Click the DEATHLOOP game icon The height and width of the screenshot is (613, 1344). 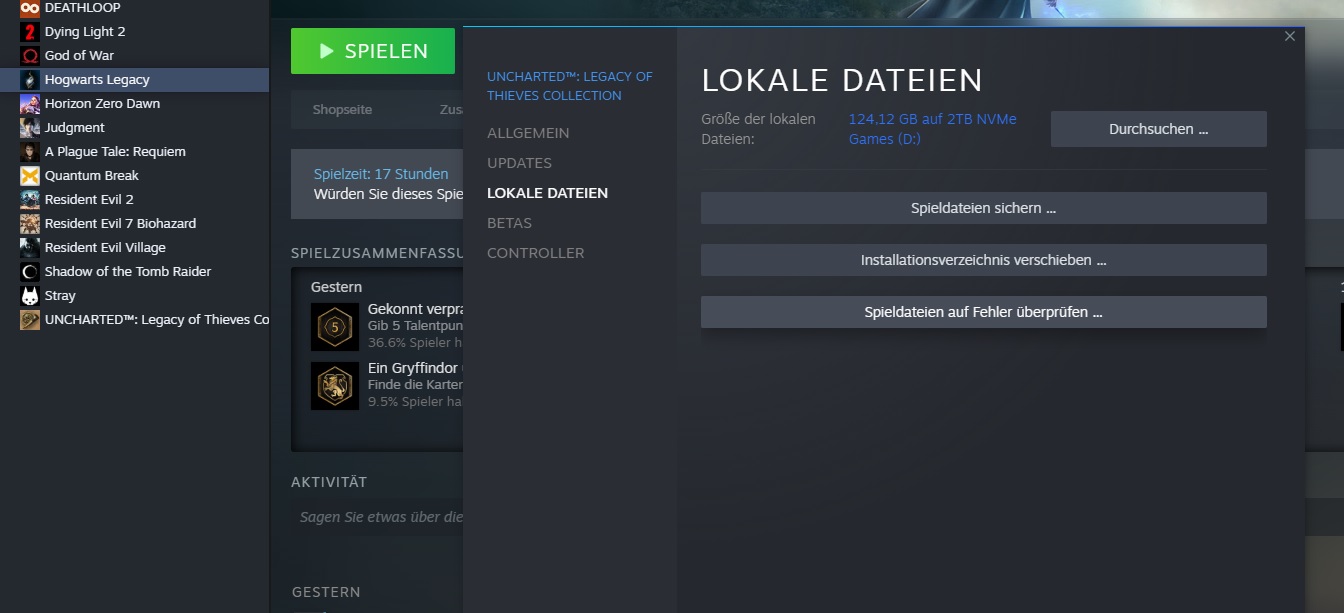click(x=30, y=8)
